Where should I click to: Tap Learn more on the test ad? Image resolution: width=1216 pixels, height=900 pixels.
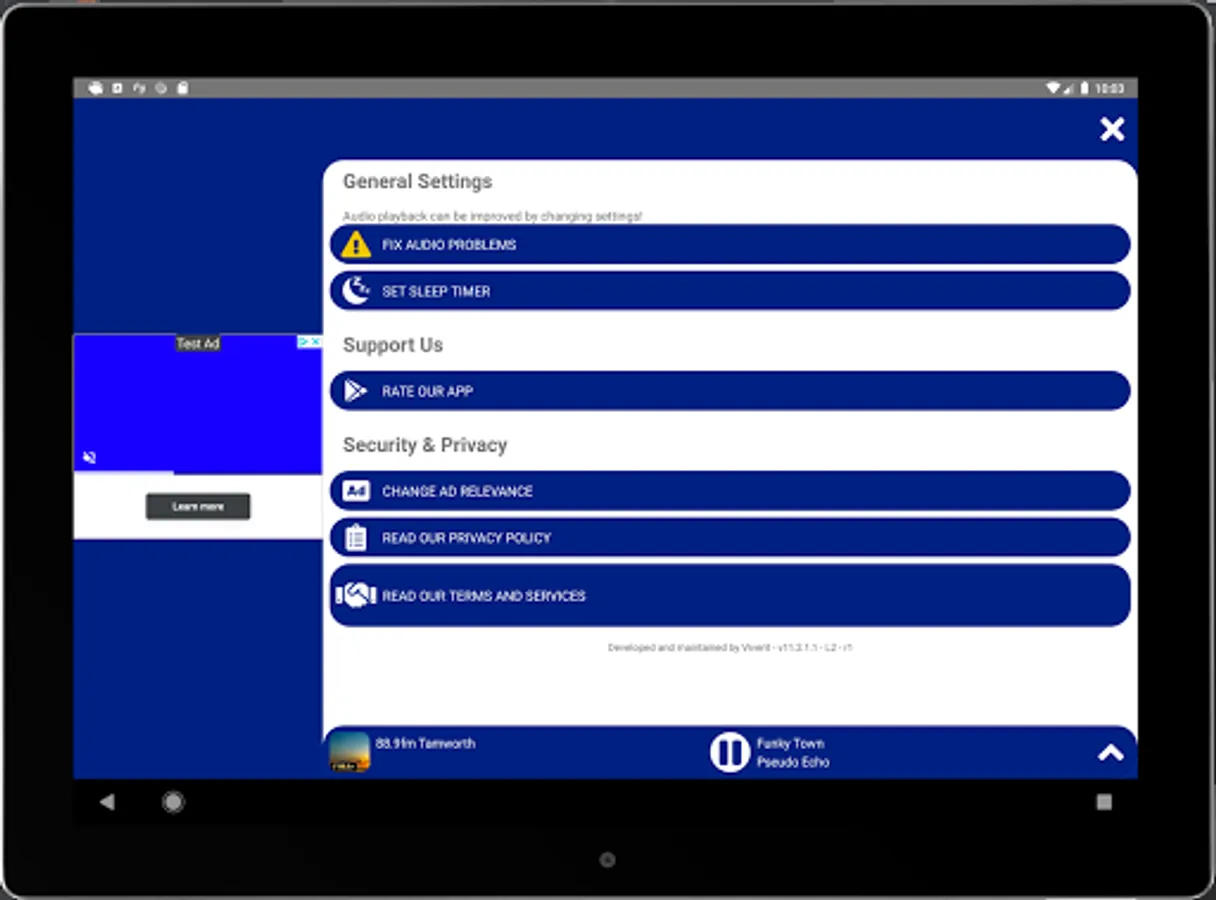tap(197, 506)
